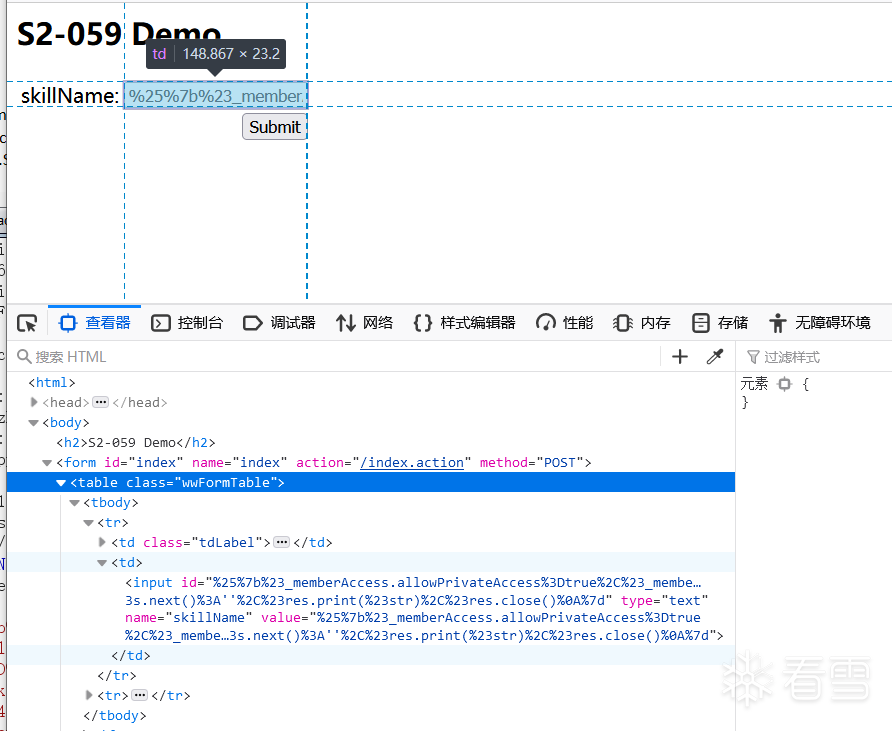
Task: Click the 元素 element rule label
Action: 754,384
